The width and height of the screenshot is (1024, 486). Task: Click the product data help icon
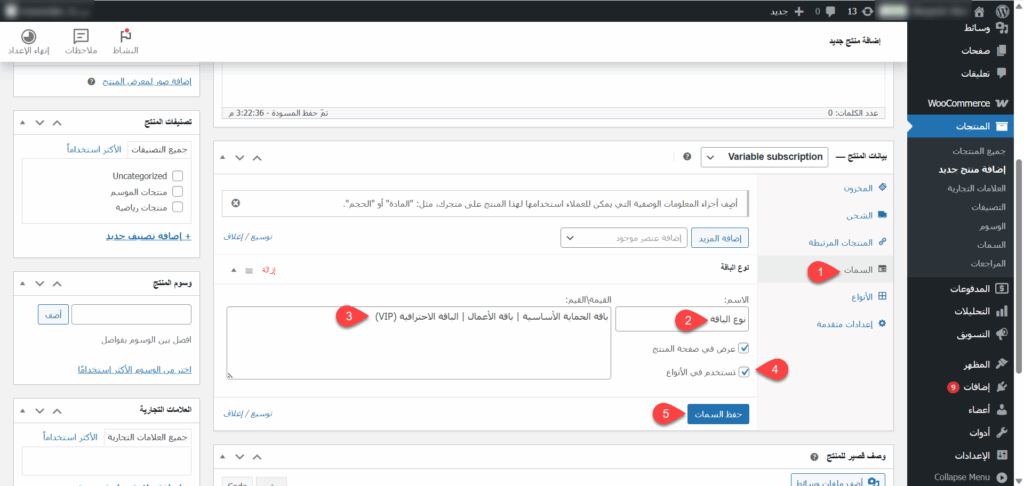click(x=687, y=157)
